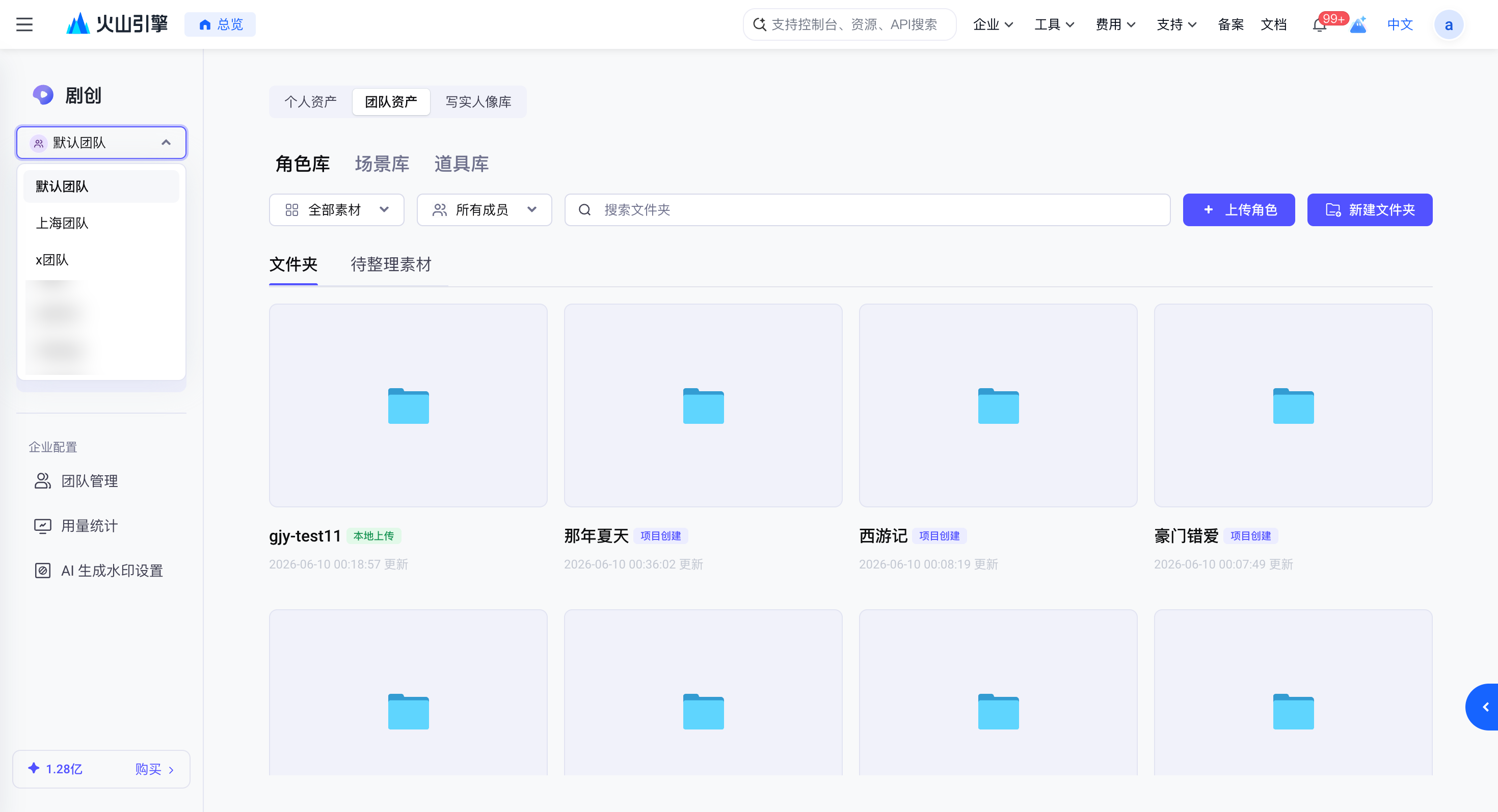1498x812 pixels.
Task: Open the all-materials filter dropdown
Action: coord(337,210)
